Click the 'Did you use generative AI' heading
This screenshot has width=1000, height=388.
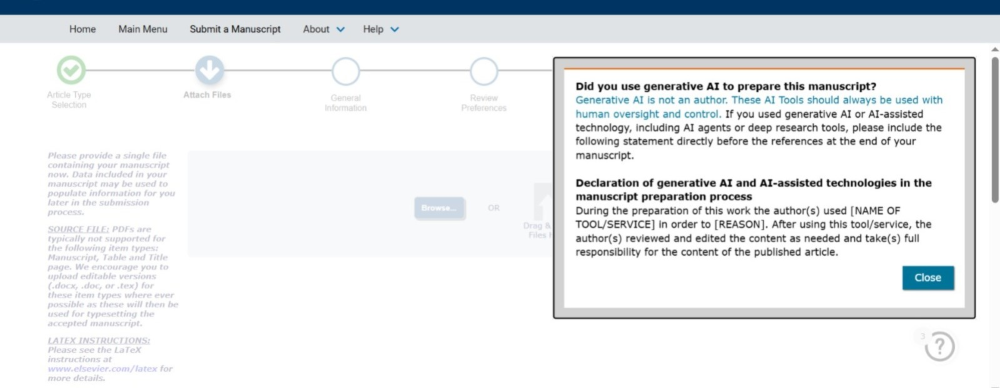726,86
